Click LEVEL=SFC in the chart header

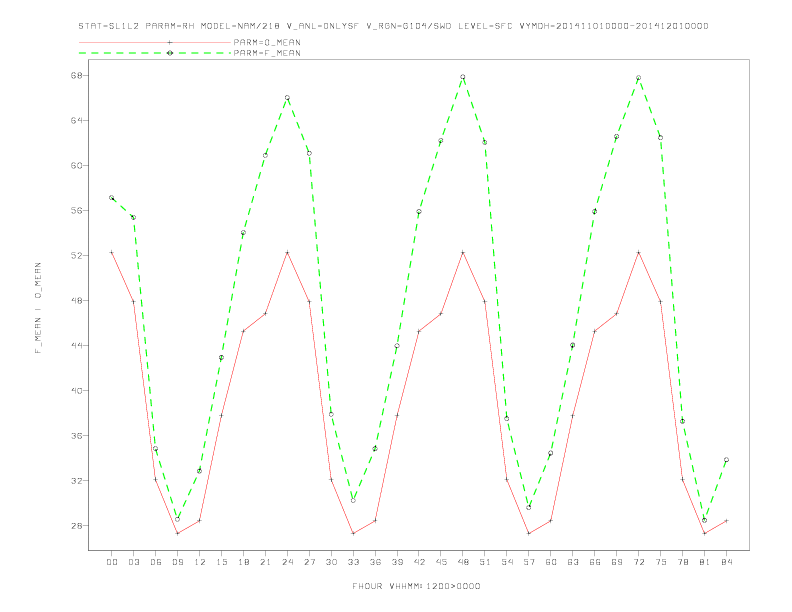pos(485,26)
